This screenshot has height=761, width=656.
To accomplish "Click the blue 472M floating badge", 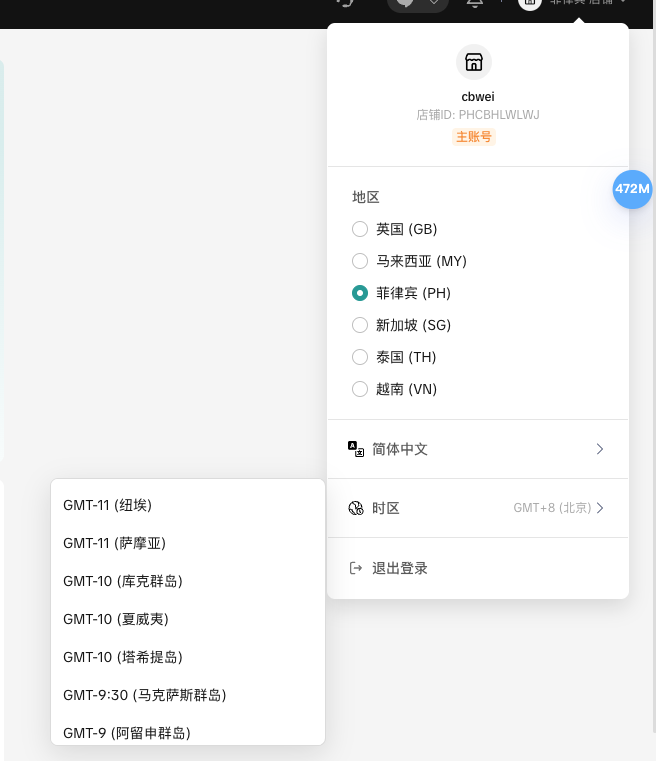I will pyautogui.click(x=632, y=189).
